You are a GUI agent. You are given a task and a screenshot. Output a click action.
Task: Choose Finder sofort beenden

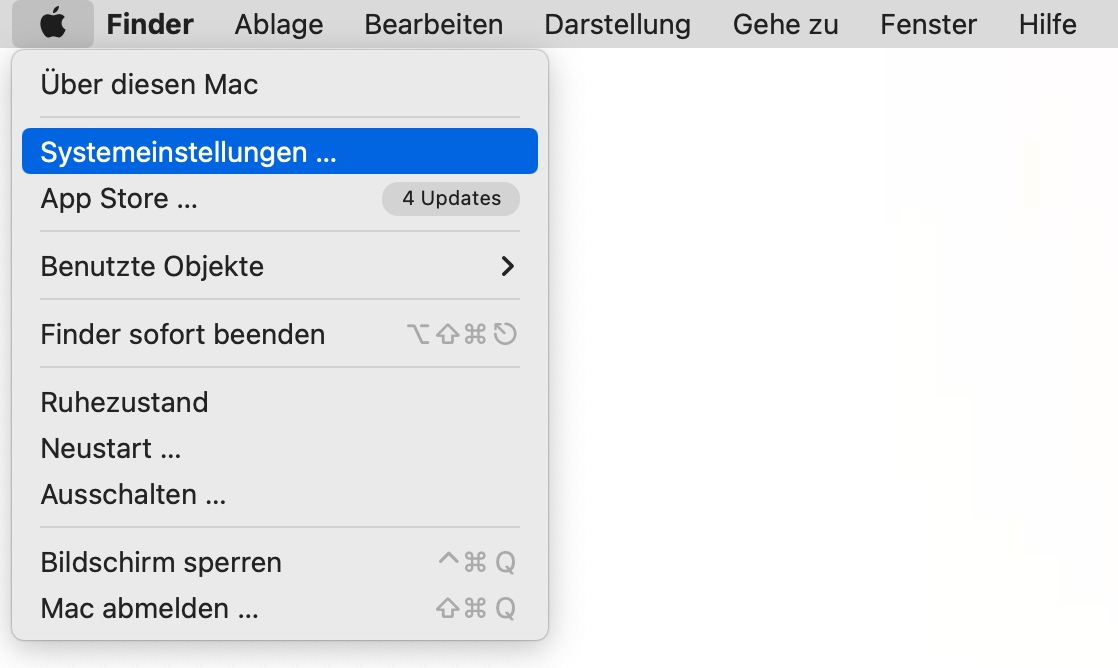coord(183,334)
